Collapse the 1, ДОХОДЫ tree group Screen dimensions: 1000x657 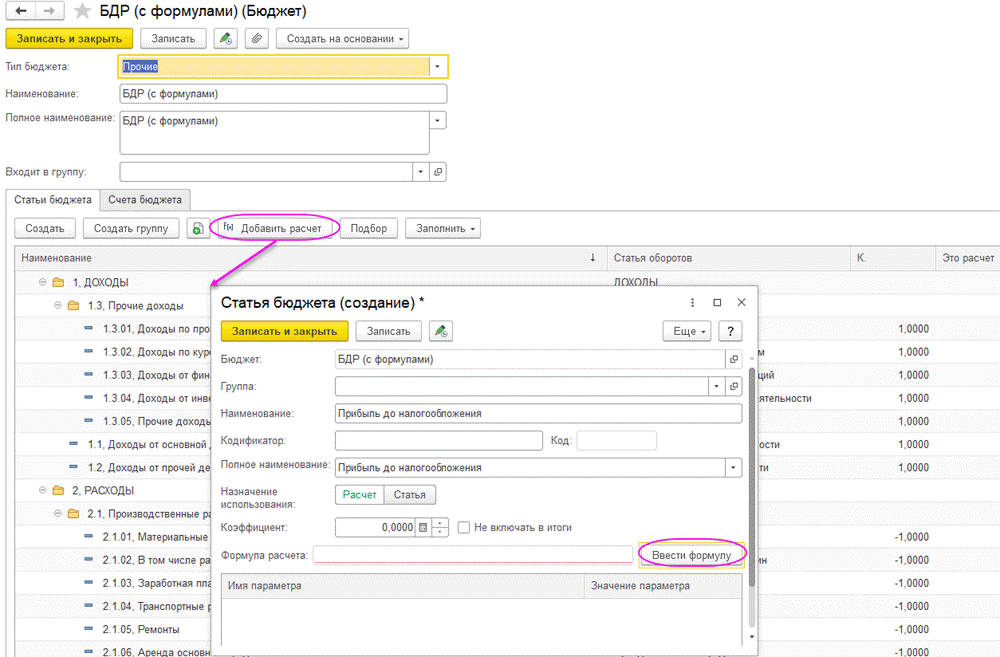click(x=43, y=282)
